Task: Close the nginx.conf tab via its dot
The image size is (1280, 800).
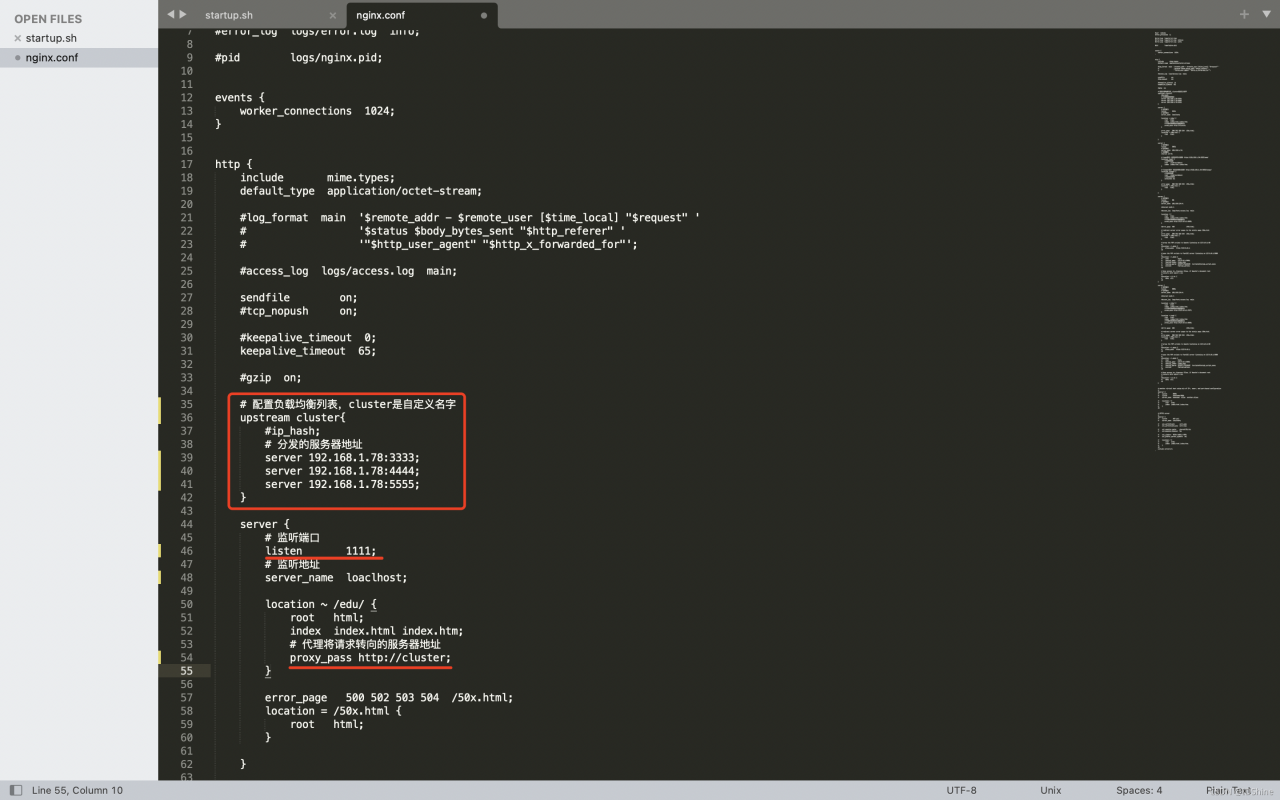Action: click(x=484, y=16)
